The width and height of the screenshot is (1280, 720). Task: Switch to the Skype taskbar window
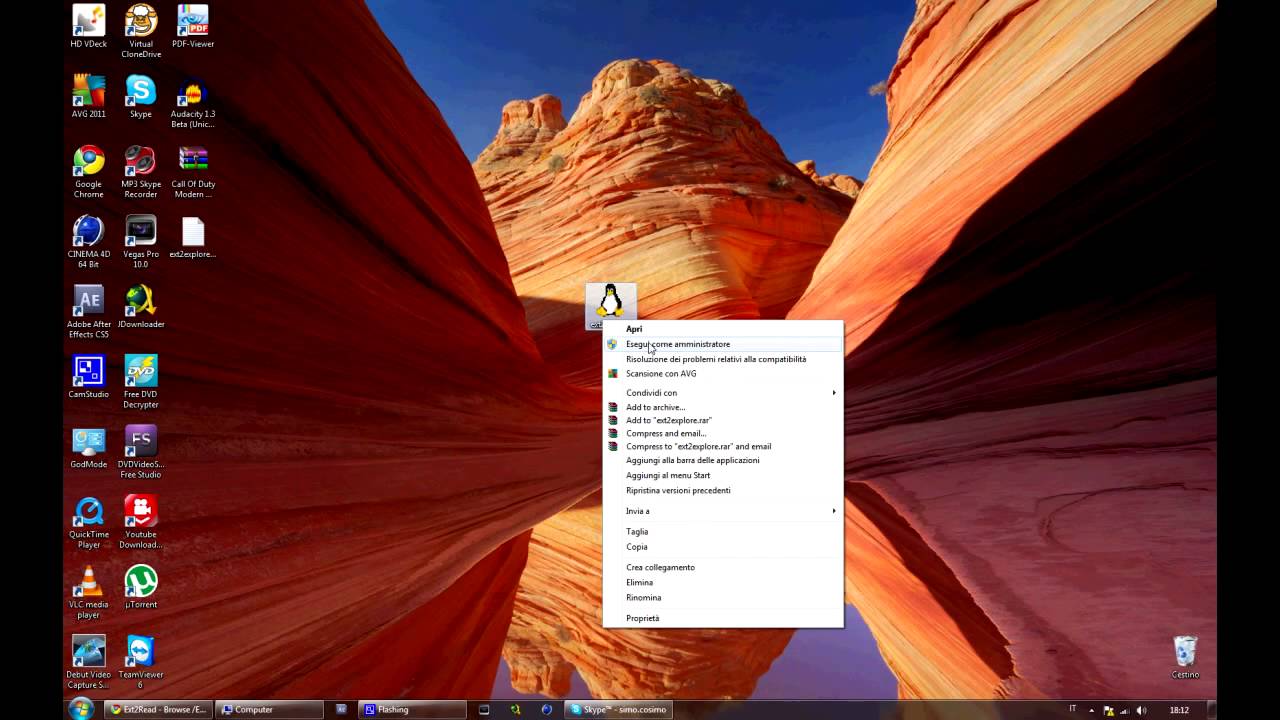point(617,710)
